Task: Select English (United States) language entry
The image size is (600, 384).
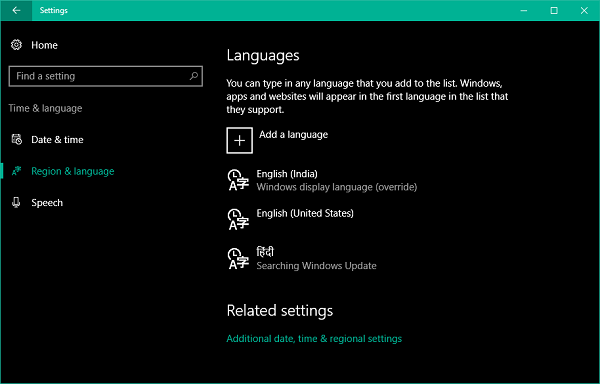Action: (291, 219)
